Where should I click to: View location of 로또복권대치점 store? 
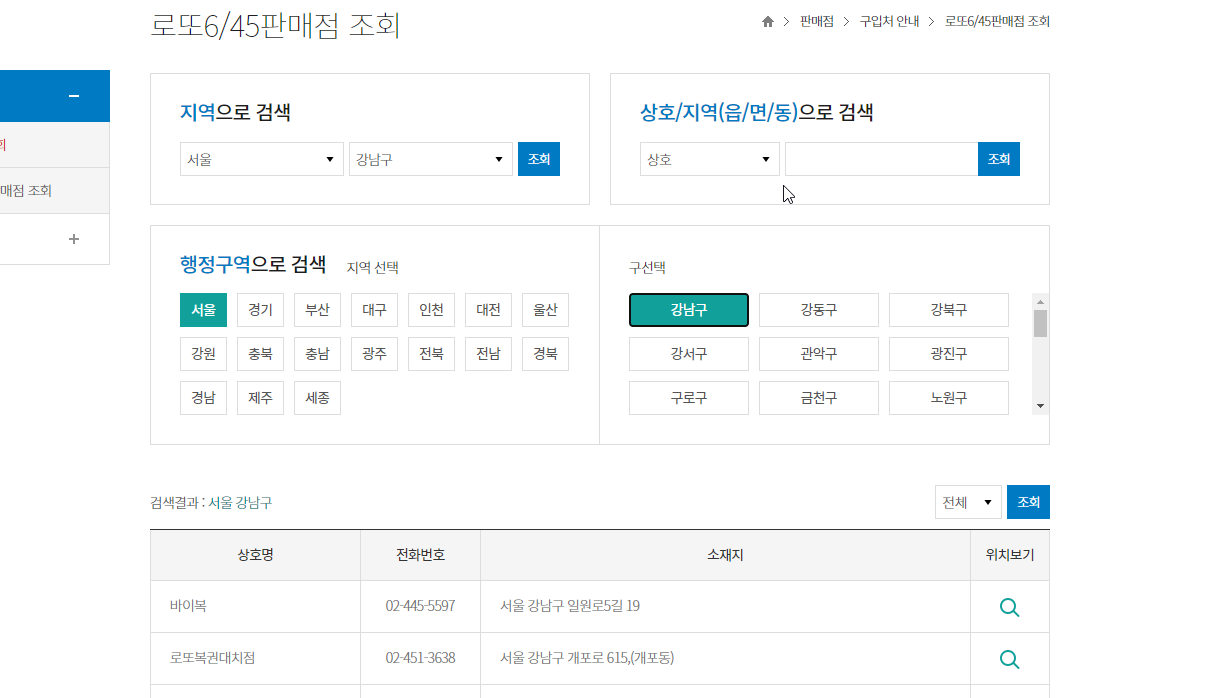click(x=1010, y=659)
